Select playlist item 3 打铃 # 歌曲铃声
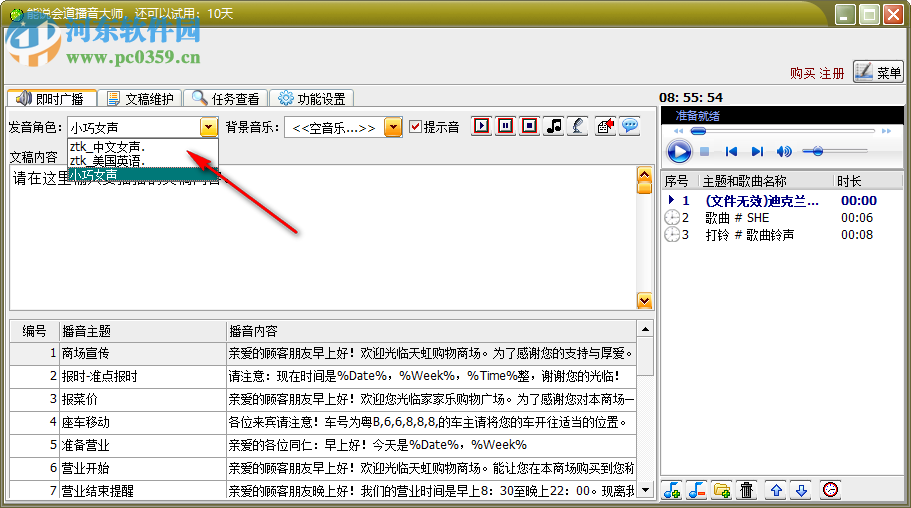Screen dimensions: 911x508 pyautogui.click(x=782, y=235)
